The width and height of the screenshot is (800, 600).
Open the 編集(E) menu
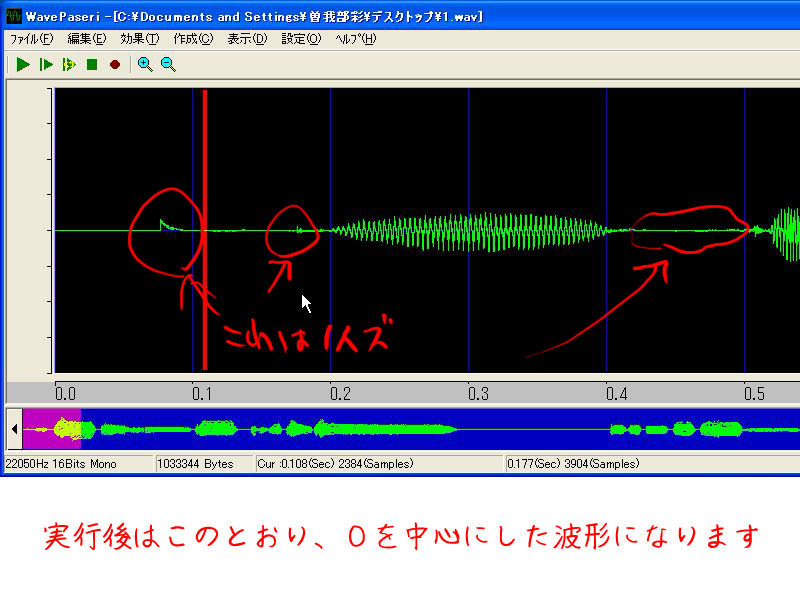(x=87, y=39)
